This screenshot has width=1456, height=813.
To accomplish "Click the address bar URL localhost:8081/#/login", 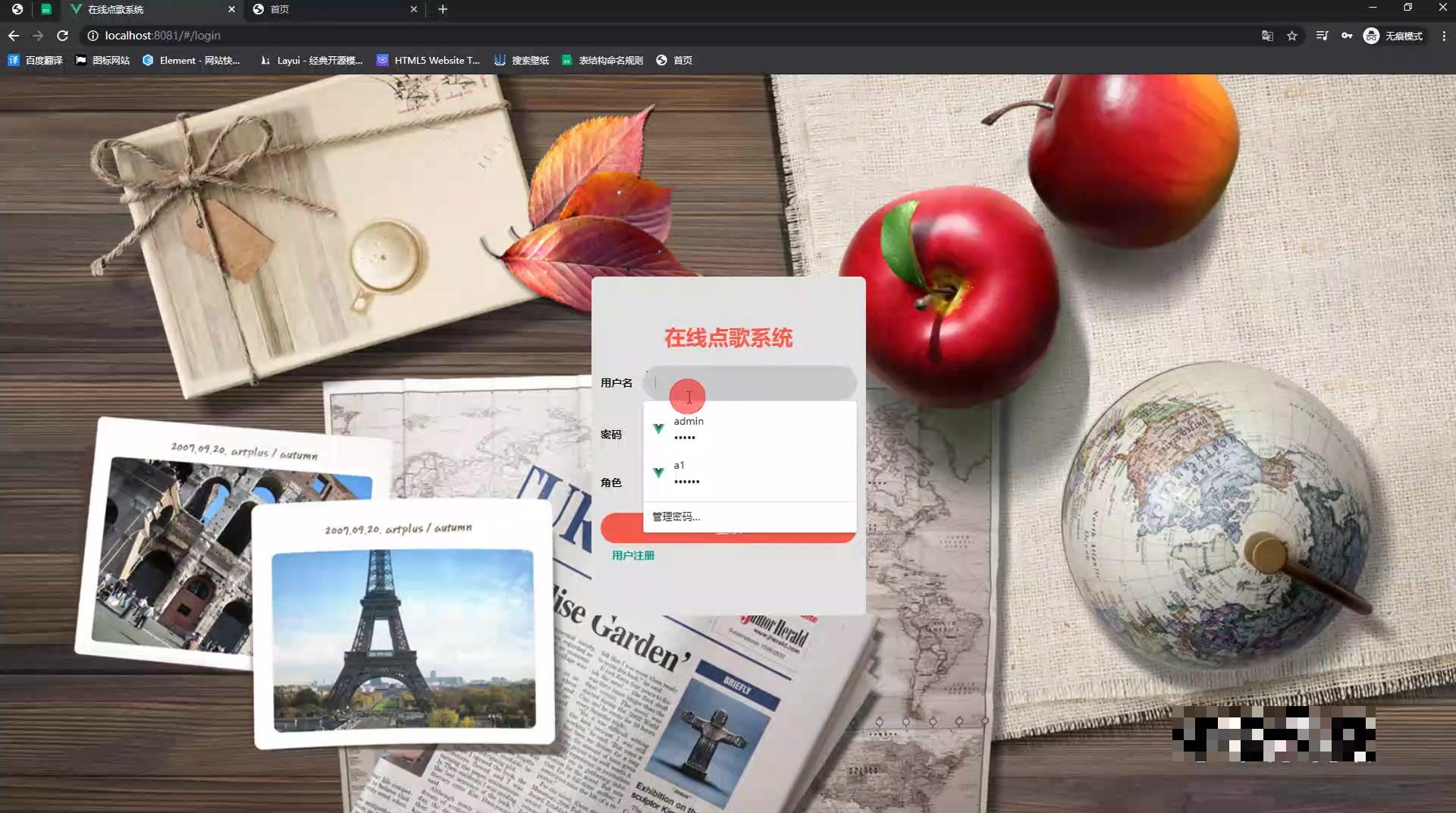I will coord(163,36).
